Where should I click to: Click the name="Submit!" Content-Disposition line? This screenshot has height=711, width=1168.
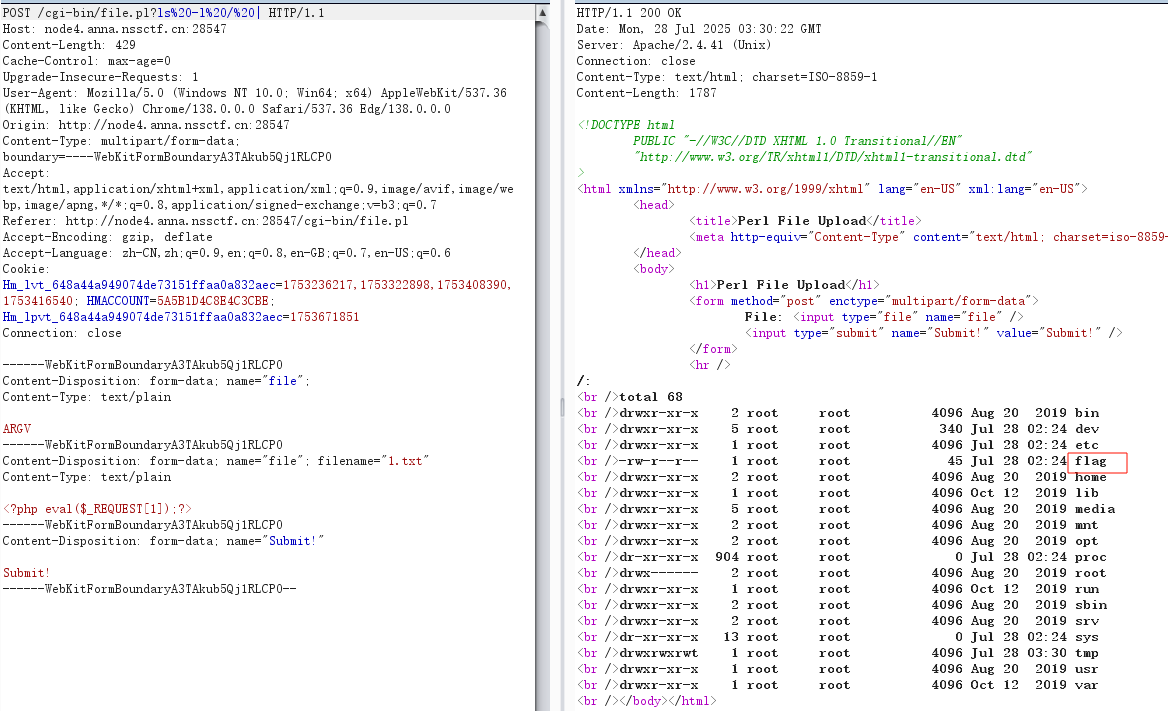tap(163, 541)
